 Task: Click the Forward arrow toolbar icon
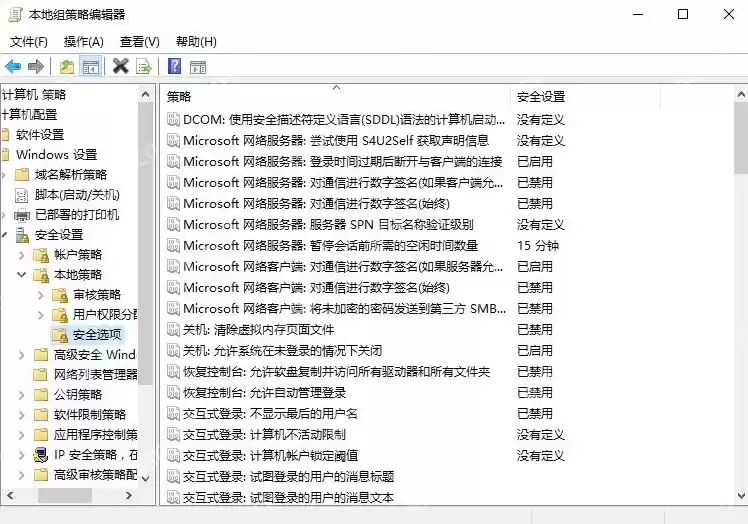(36, 66)
